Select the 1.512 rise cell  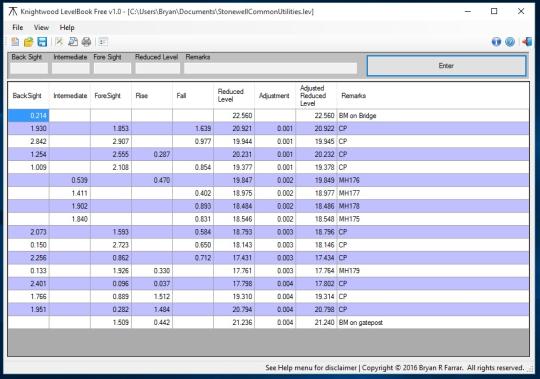[152, 296]
